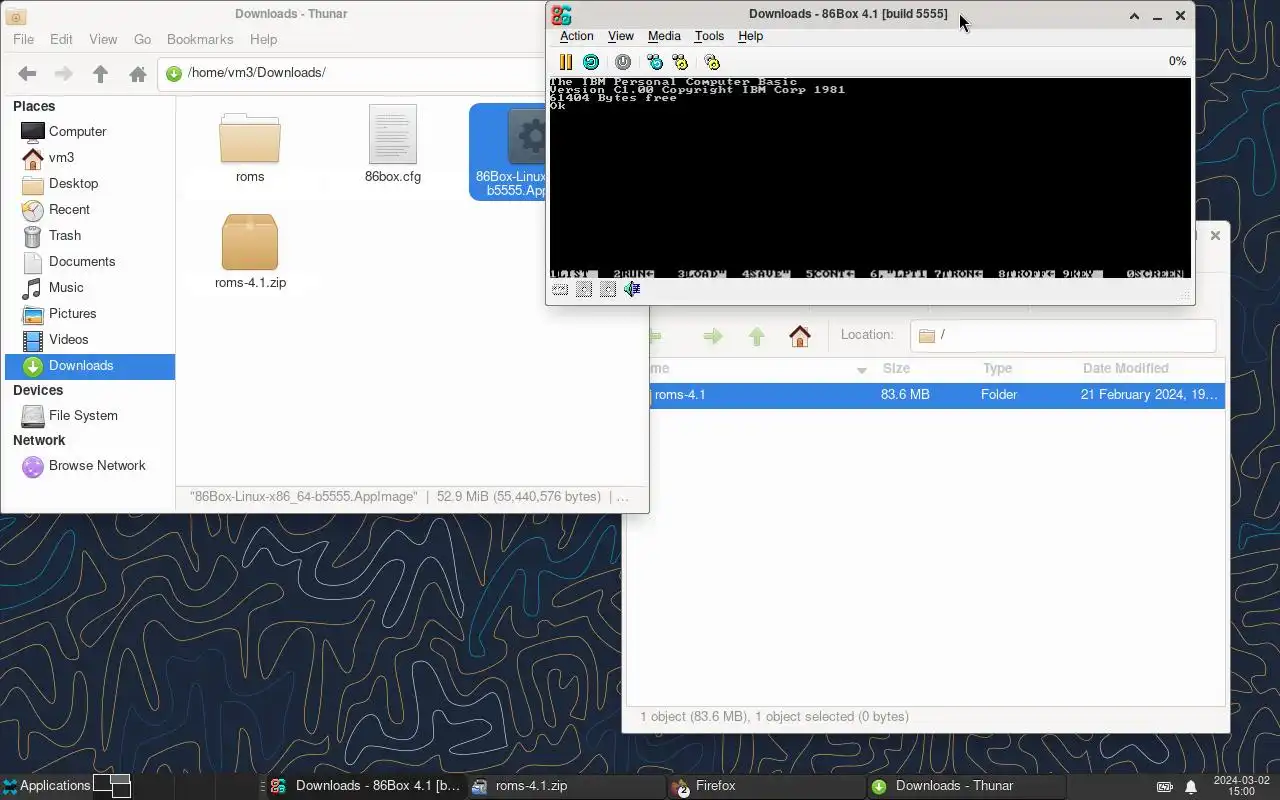
Task: Go forward in archive manager toolbar
Action: click(712, 336)
